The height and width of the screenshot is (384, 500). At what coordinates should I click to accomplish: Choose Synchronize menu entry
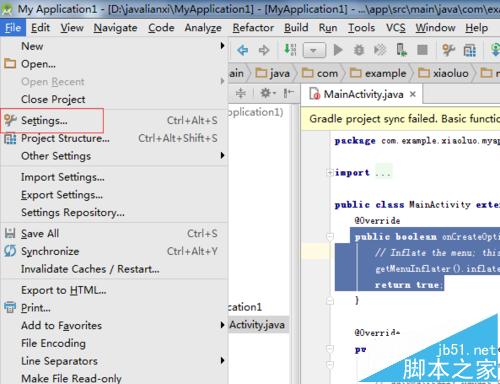point(114,251)
